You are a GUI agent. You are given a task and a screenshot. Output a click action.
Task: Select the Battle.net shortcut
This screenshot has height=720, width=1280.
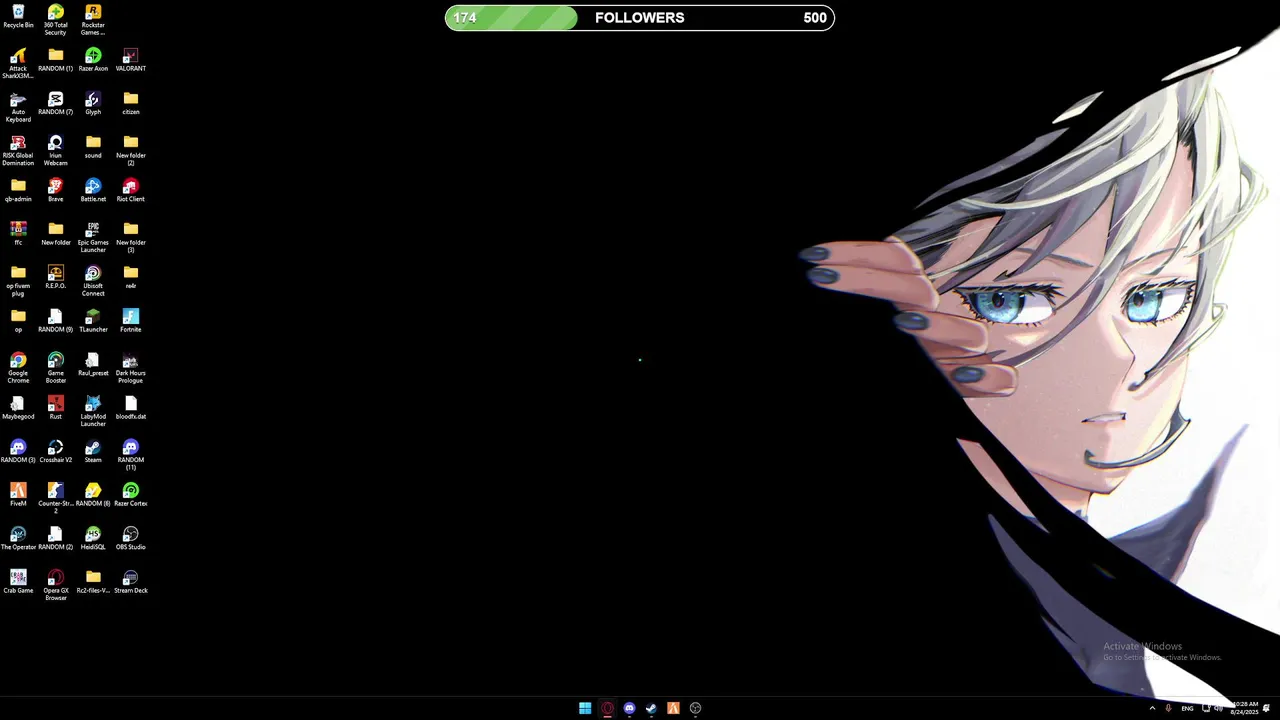pos(93,190)
